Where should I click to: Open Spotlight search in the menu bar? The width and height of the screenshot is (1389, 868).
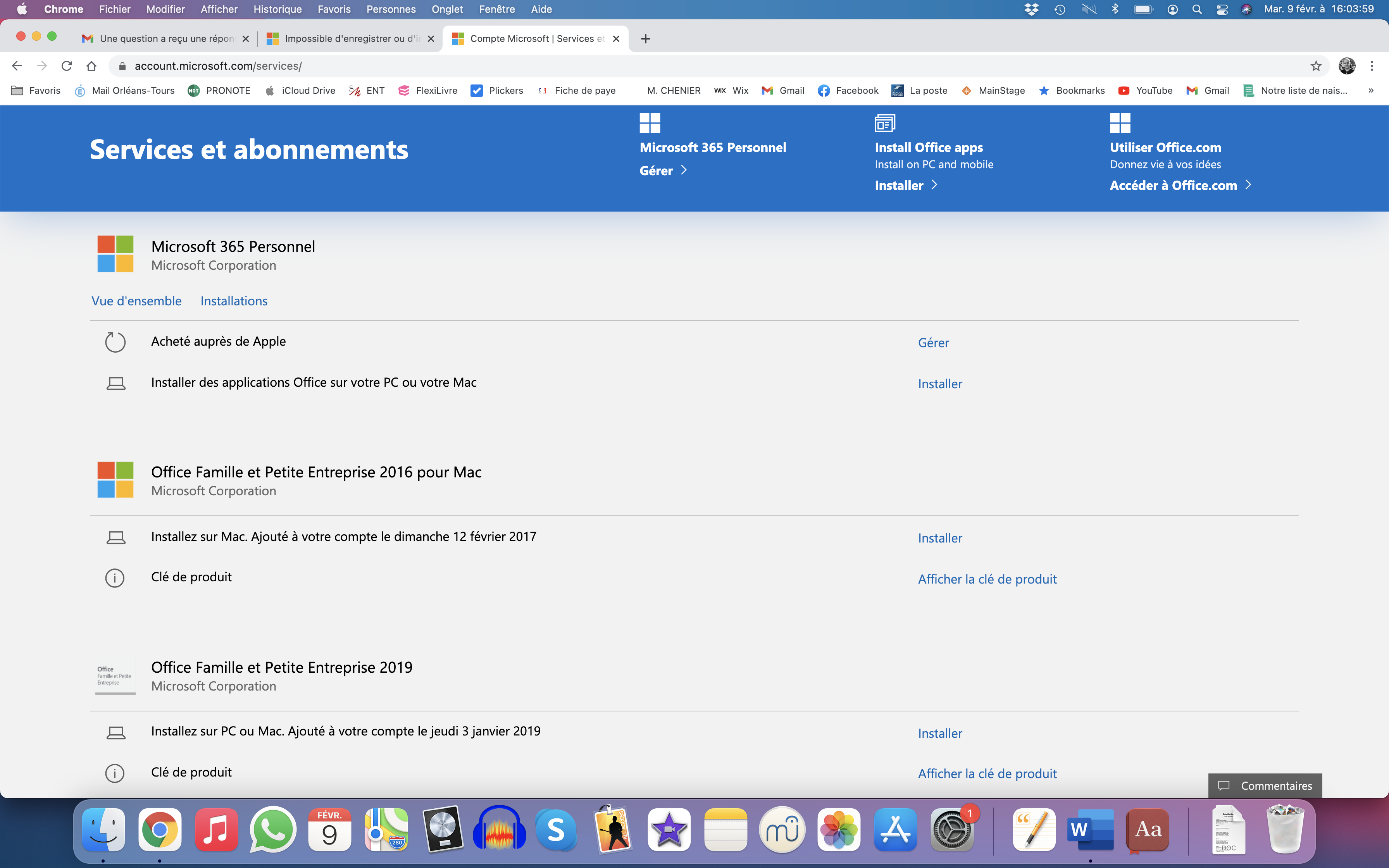pyautogui.click(x=1197, y=9)
